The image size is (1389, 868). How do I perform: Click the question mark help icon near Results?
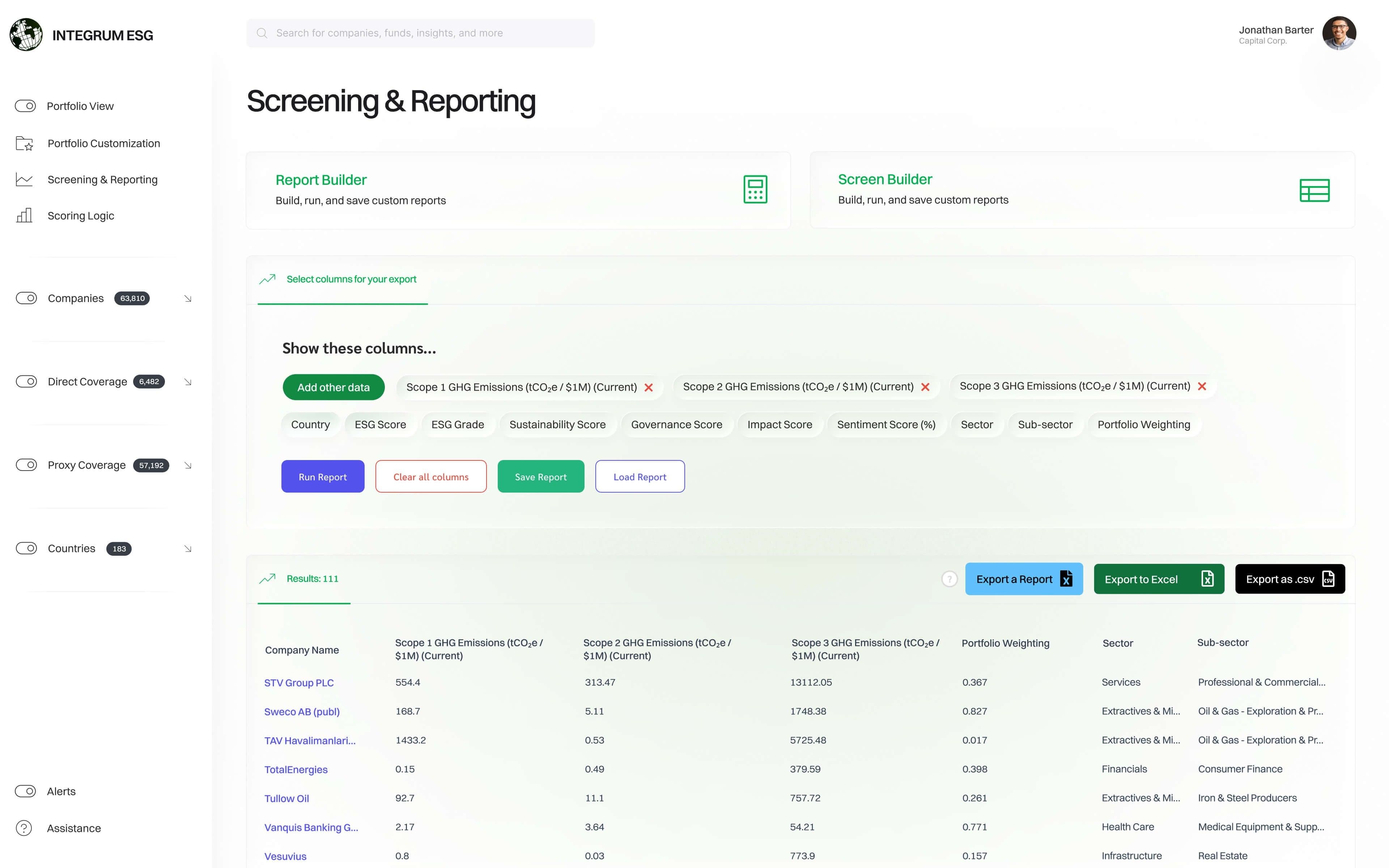[950, 579]
